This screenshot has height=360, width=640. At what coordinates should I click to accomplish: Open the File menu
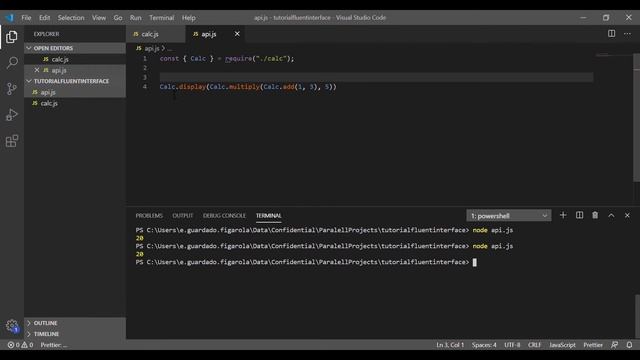coord(26,18)
